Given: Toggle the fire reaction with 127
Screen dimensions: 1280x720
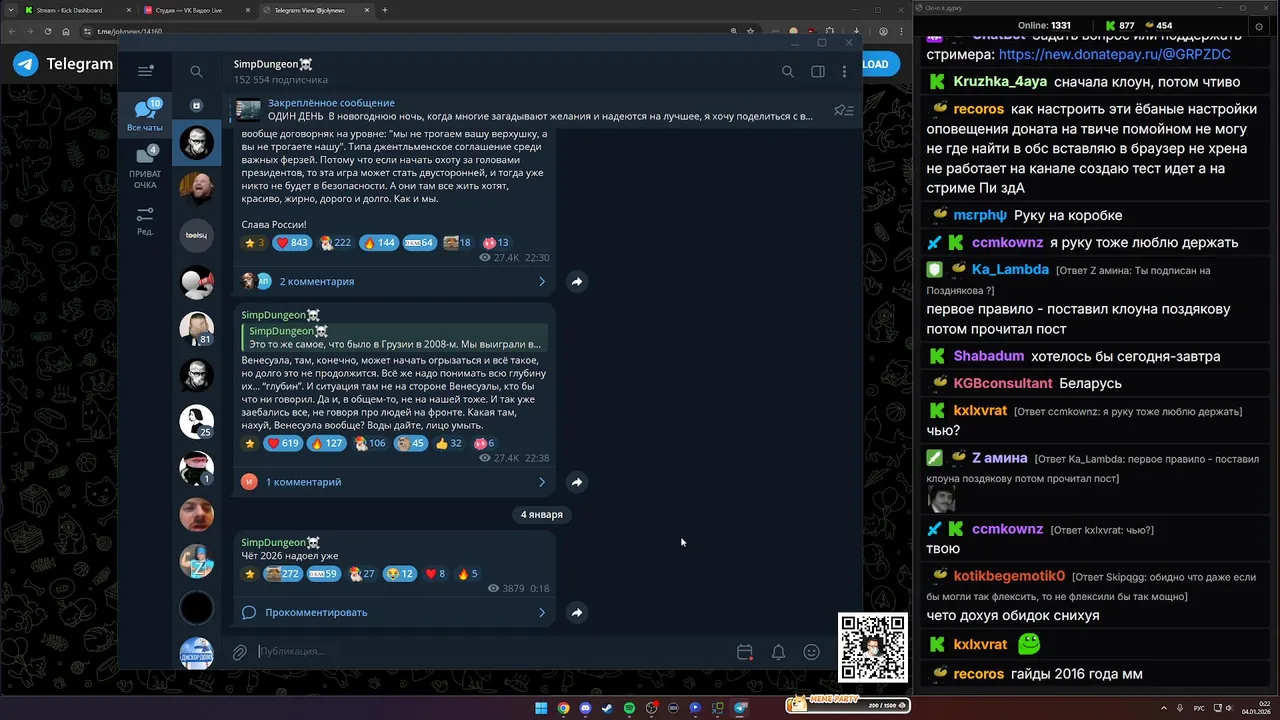Looking at the screenshot, I should pyautogui.click(x=326, y=443).
